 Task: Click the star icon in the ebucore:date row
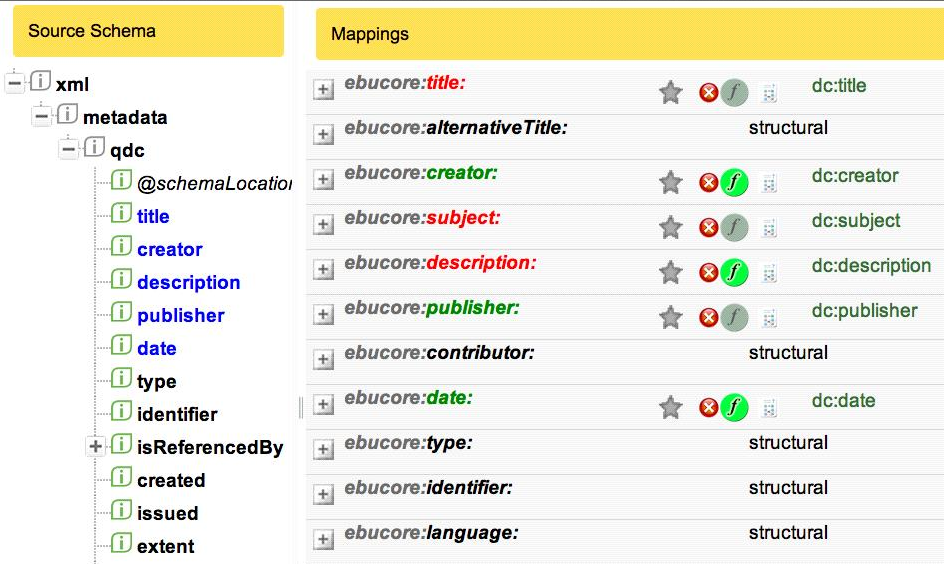coord(670,408)
